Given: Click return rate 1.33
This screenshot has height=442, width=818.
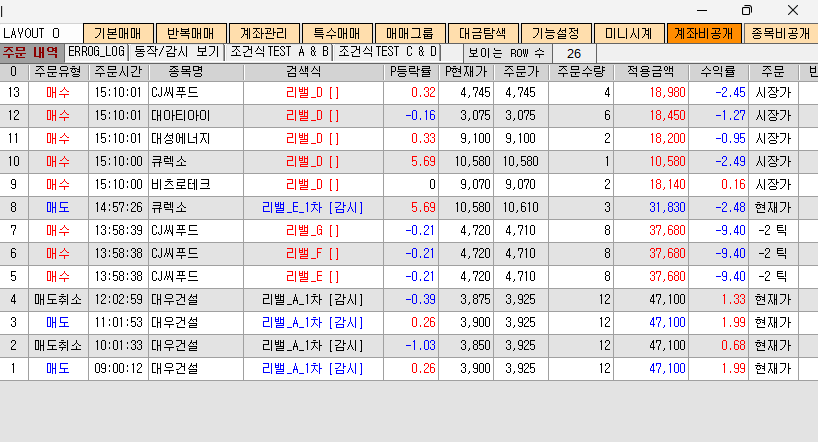Looking at the screenshot, I should click(733, 300).
